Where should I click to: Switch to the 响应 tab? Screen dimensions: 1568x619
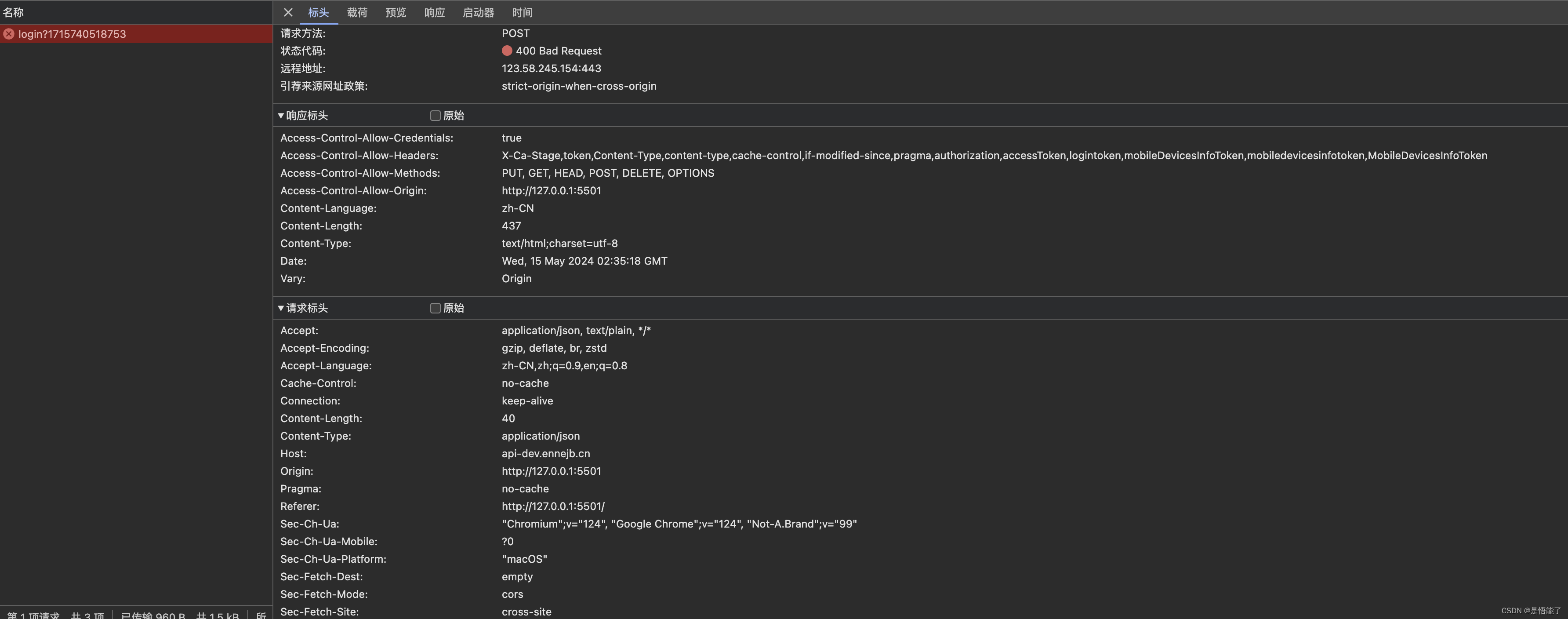[x=435, y=12]
